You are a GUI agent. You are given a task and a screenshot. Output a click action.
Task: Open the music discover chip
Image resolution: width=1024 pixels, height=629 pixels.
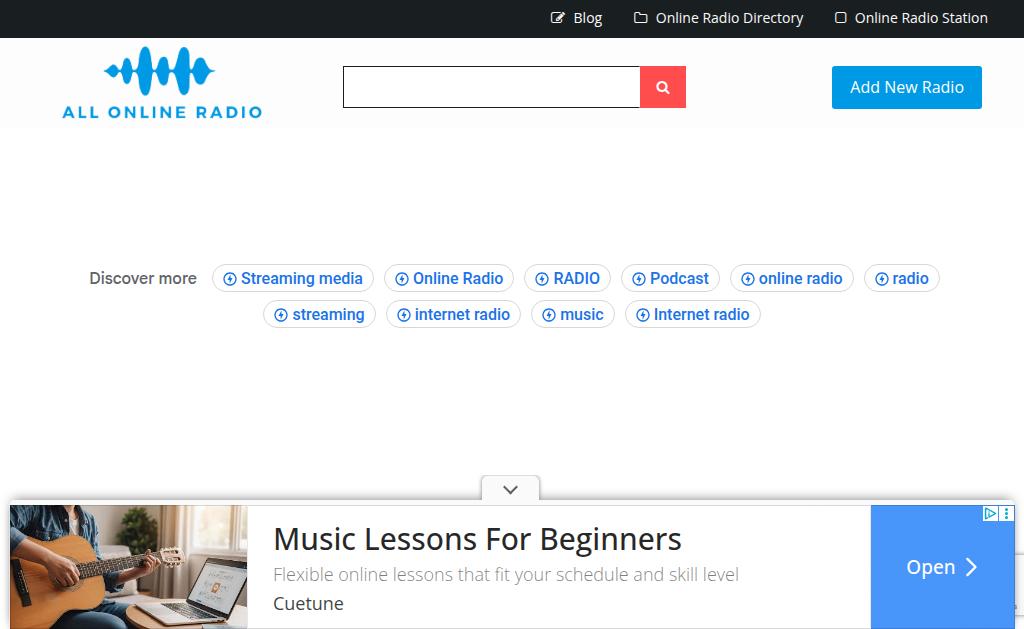(x=573, y=314)
